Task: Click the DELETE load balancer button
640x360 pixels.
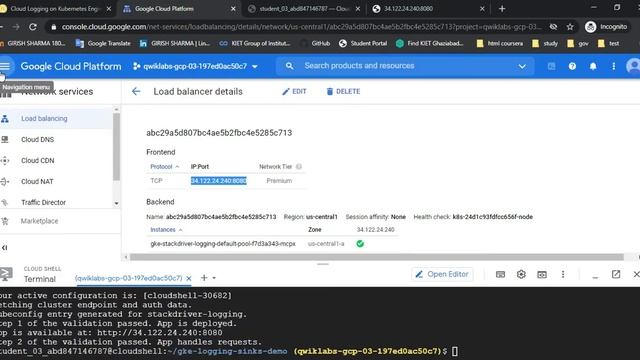Action: coord(343,91)
